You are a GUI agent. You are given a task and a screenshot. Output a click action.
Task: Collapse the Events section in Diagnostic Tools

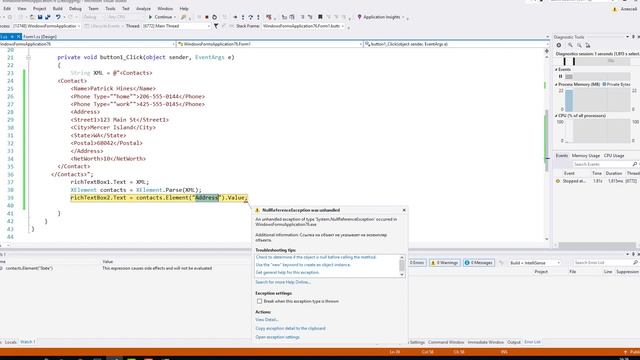(556, 70)
